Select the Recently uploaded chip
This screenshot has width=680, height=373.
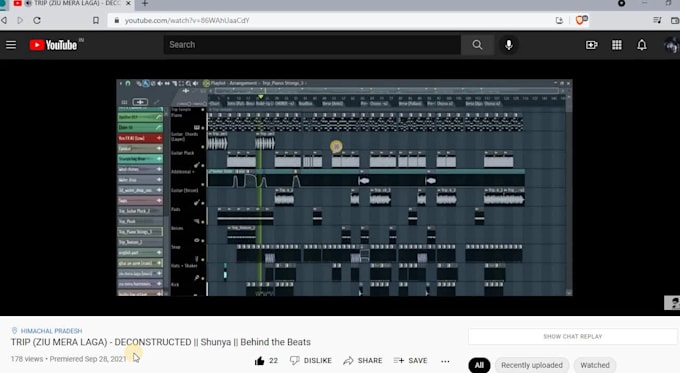[x=532, y=365]
